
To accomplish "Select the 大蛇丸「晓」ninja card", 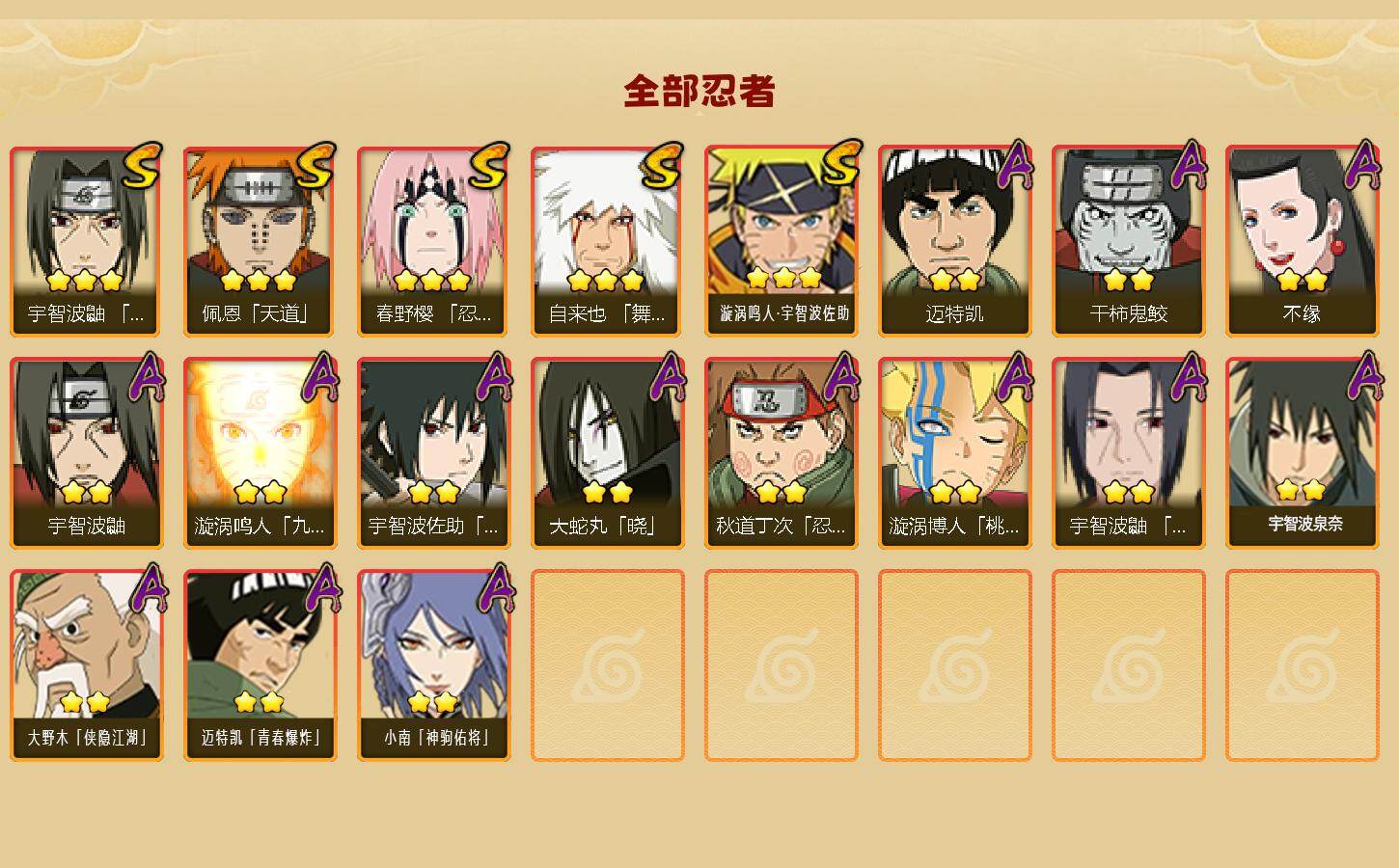I will click(607, 453).
